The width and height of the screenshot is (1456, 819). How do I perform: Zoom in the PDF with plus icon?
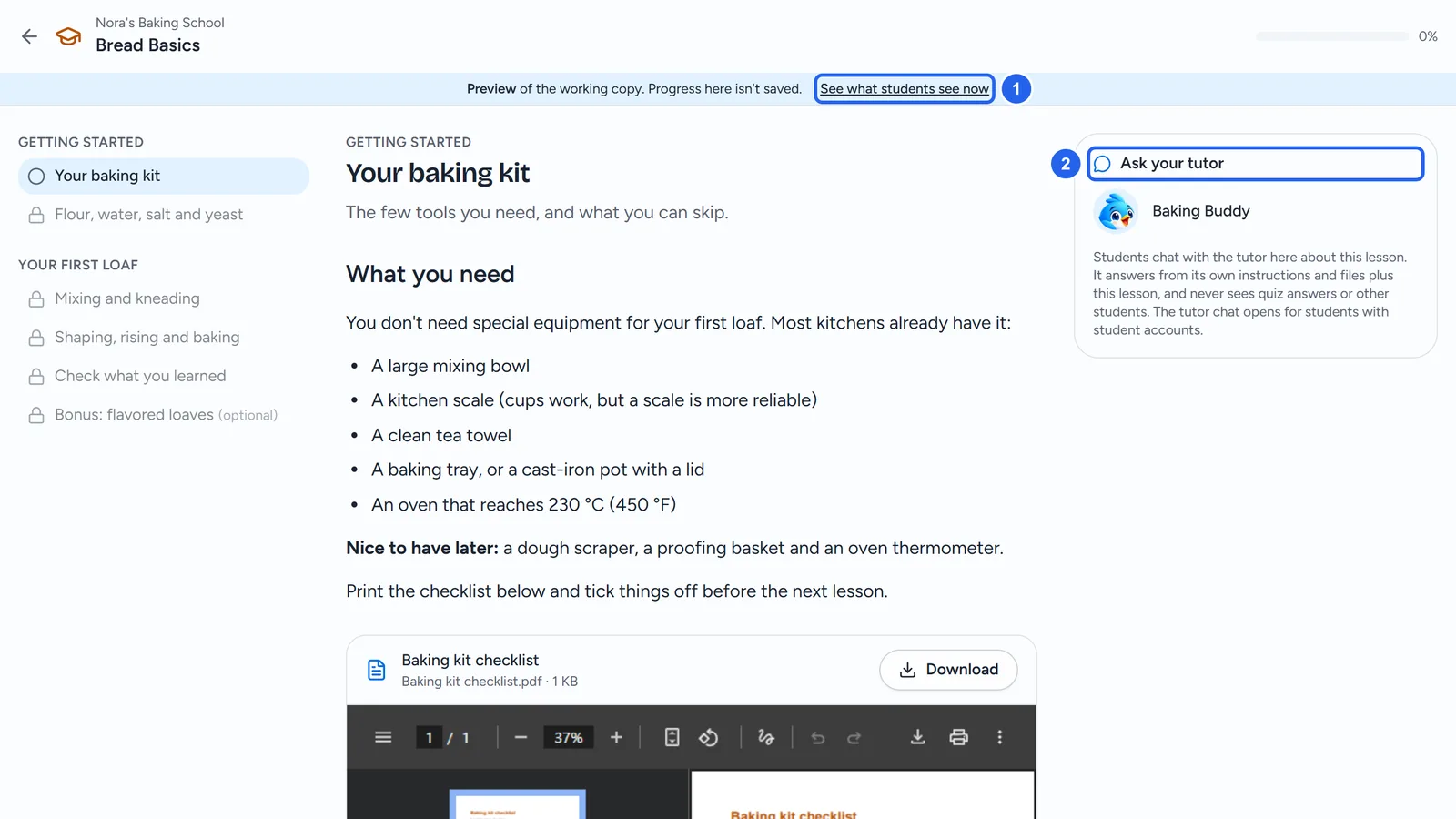[616, 737]
